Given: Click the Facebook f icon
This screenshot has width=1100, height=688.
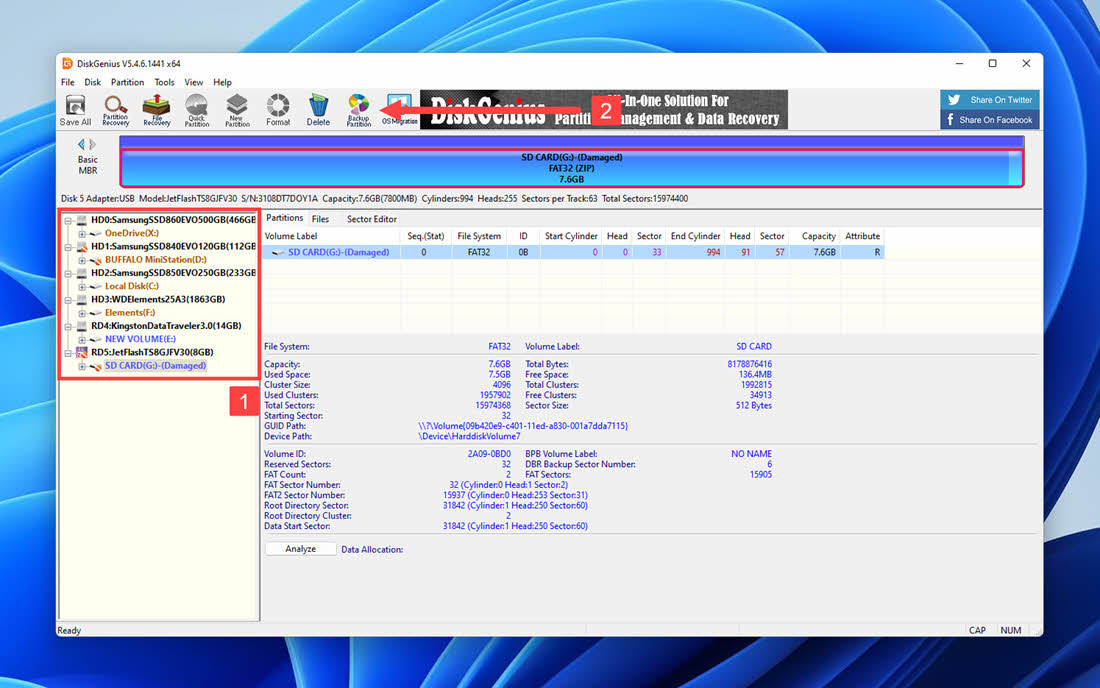Looking at the screenshot, I should 951,120.
